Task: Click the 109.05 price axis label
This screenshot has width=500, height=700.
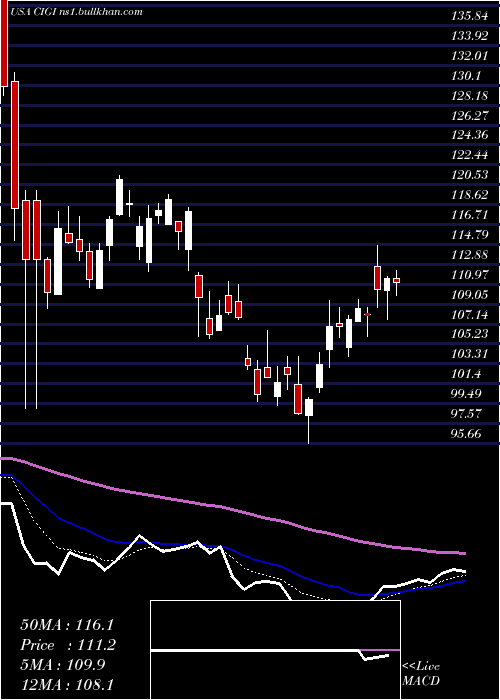Action: click(469, 294)
